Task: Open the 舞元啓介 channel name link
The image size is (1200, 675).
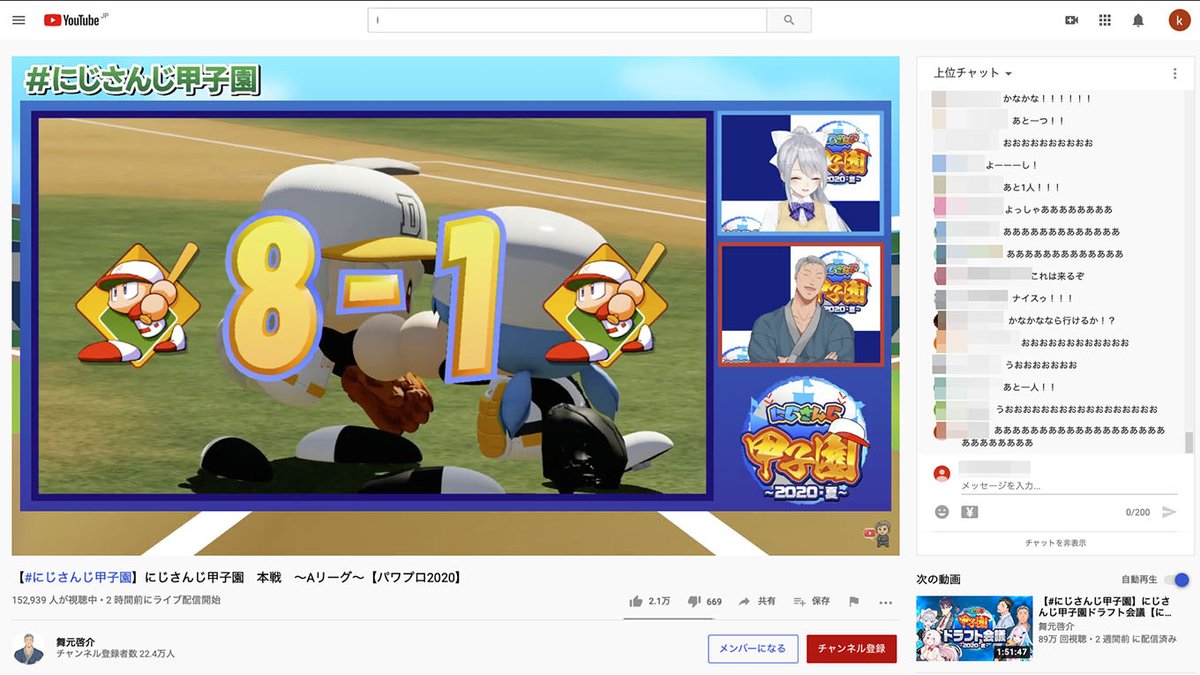Action: click(76, 641)
